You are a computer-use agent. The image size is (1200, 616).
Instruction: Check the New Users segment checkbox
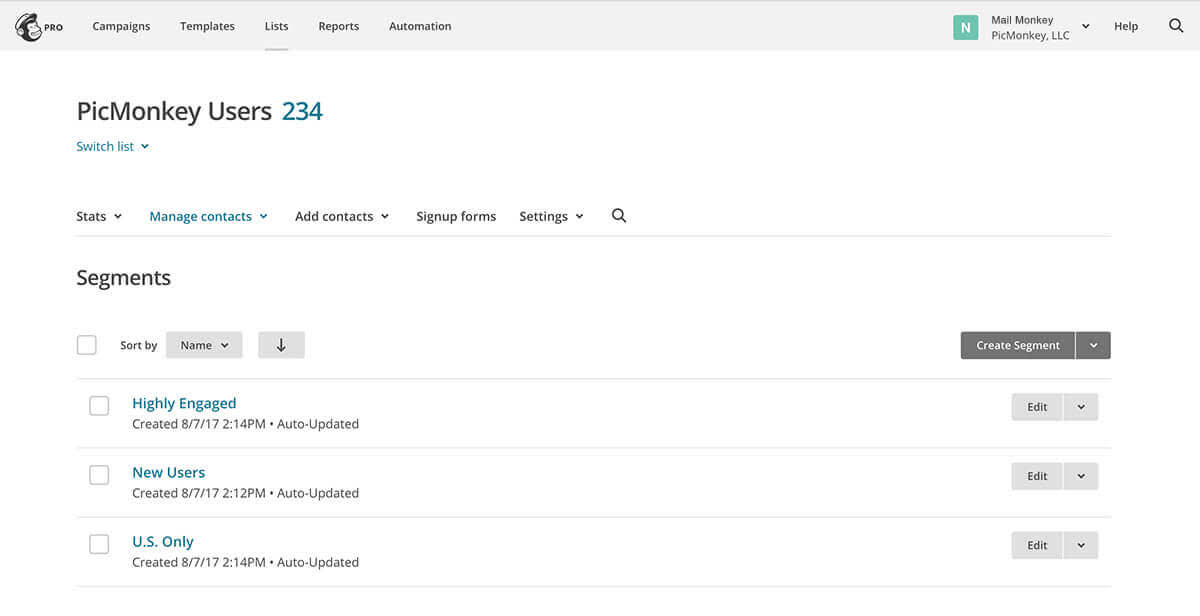coord(99,475)
